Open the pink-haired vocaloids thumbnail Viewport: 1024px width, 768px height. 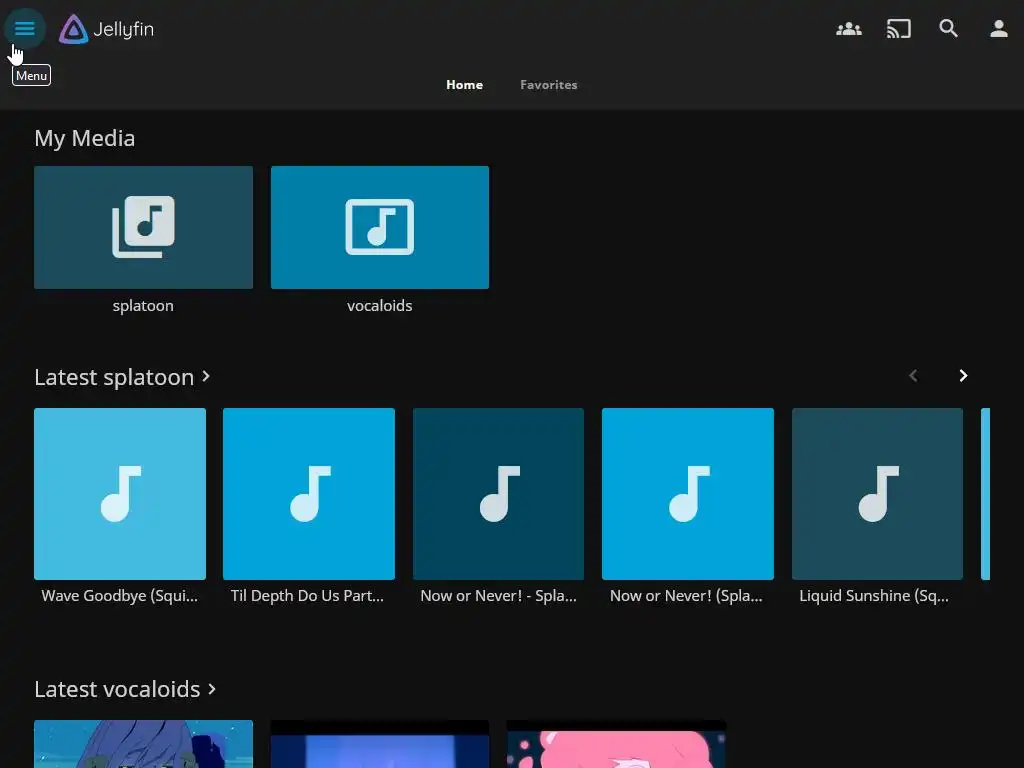(616, 744)
